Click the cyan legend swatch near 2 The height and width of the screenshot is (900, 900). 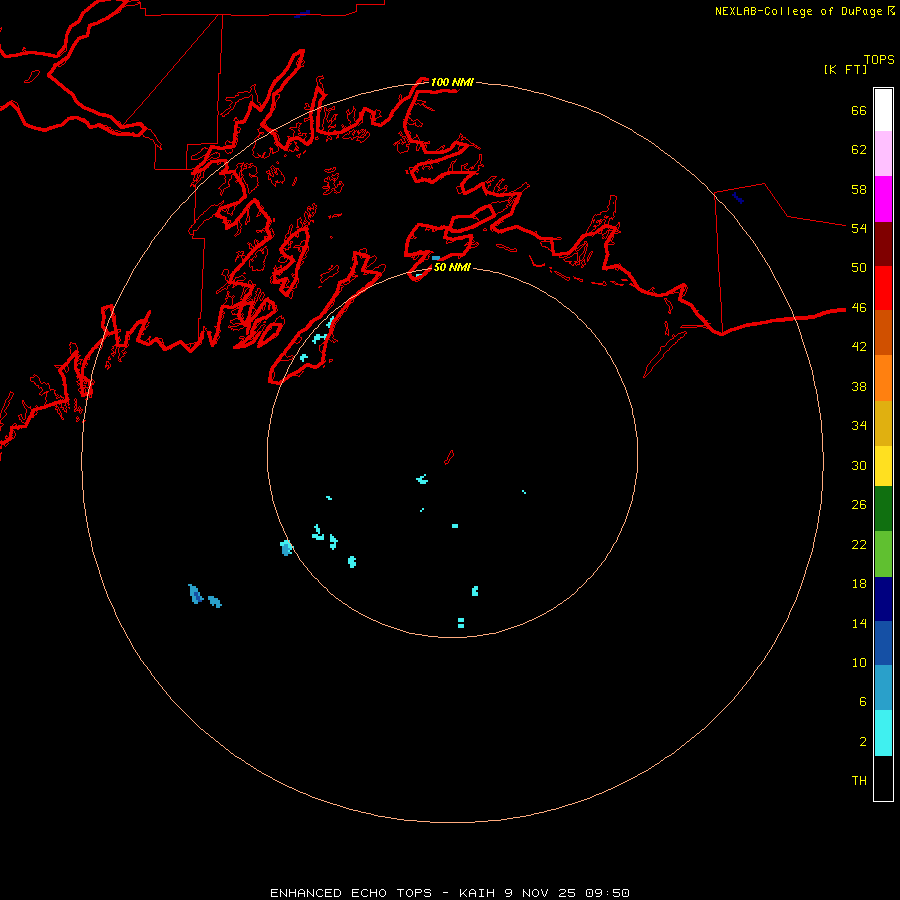(883, 733)
